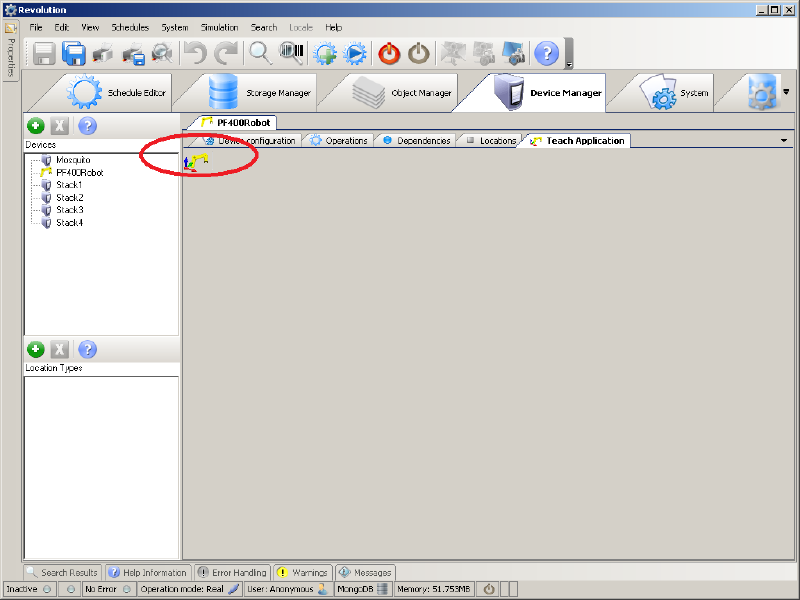
Task: Expand the main tab overflow arrow
Action: (786, 92)
